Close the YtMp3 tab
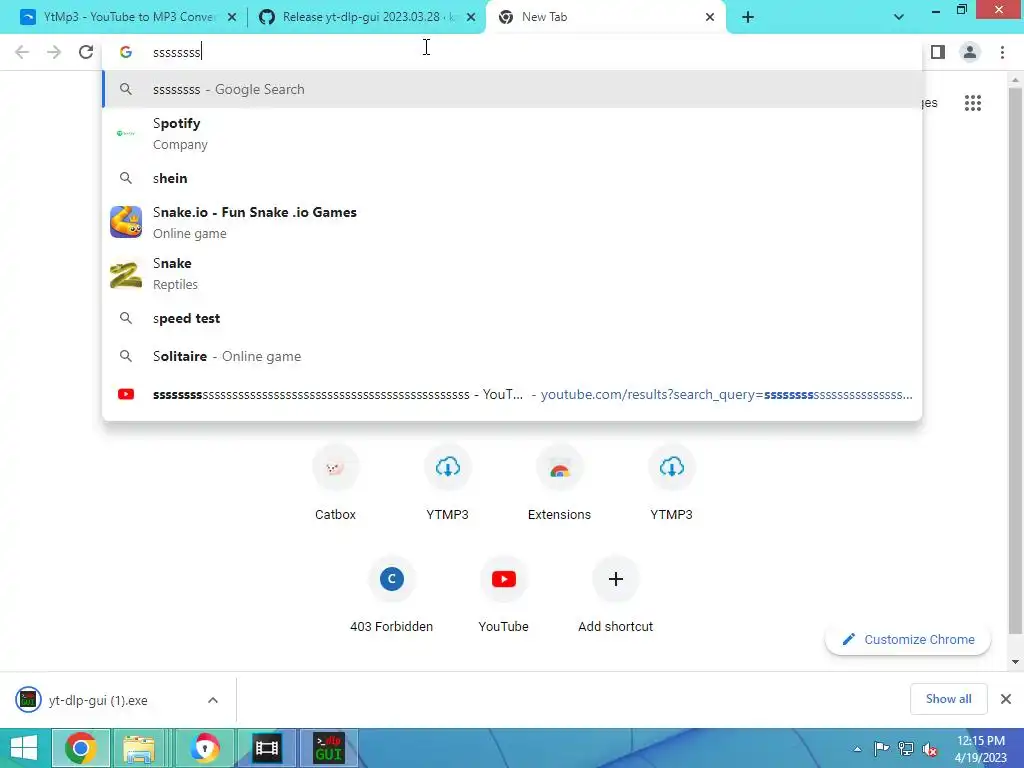The height and width of the screenshot is (768, 1024). tap(232, 17)
